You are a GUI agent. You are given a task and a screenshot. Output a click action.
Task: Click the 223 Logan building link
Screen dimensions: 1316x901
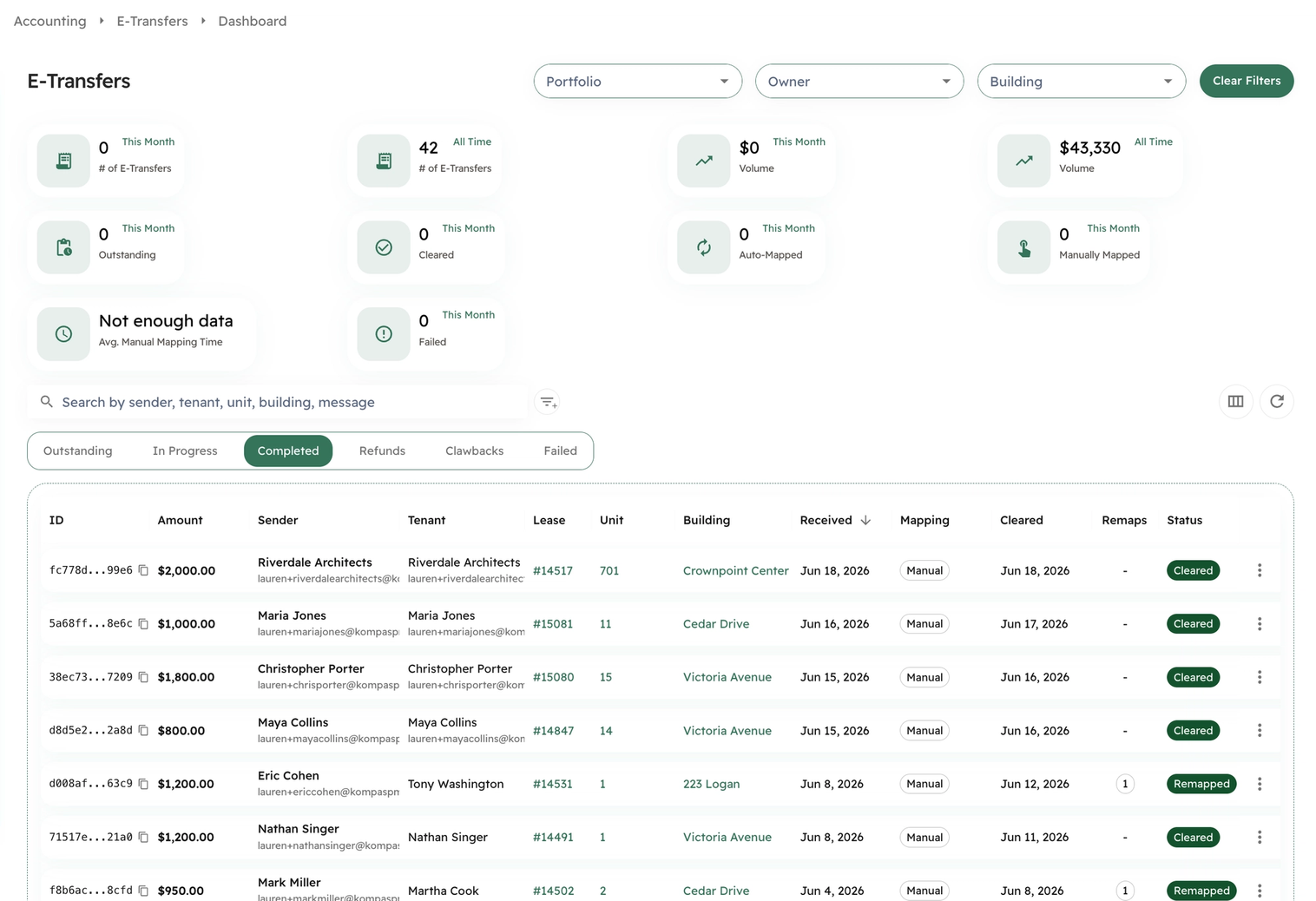712,785
